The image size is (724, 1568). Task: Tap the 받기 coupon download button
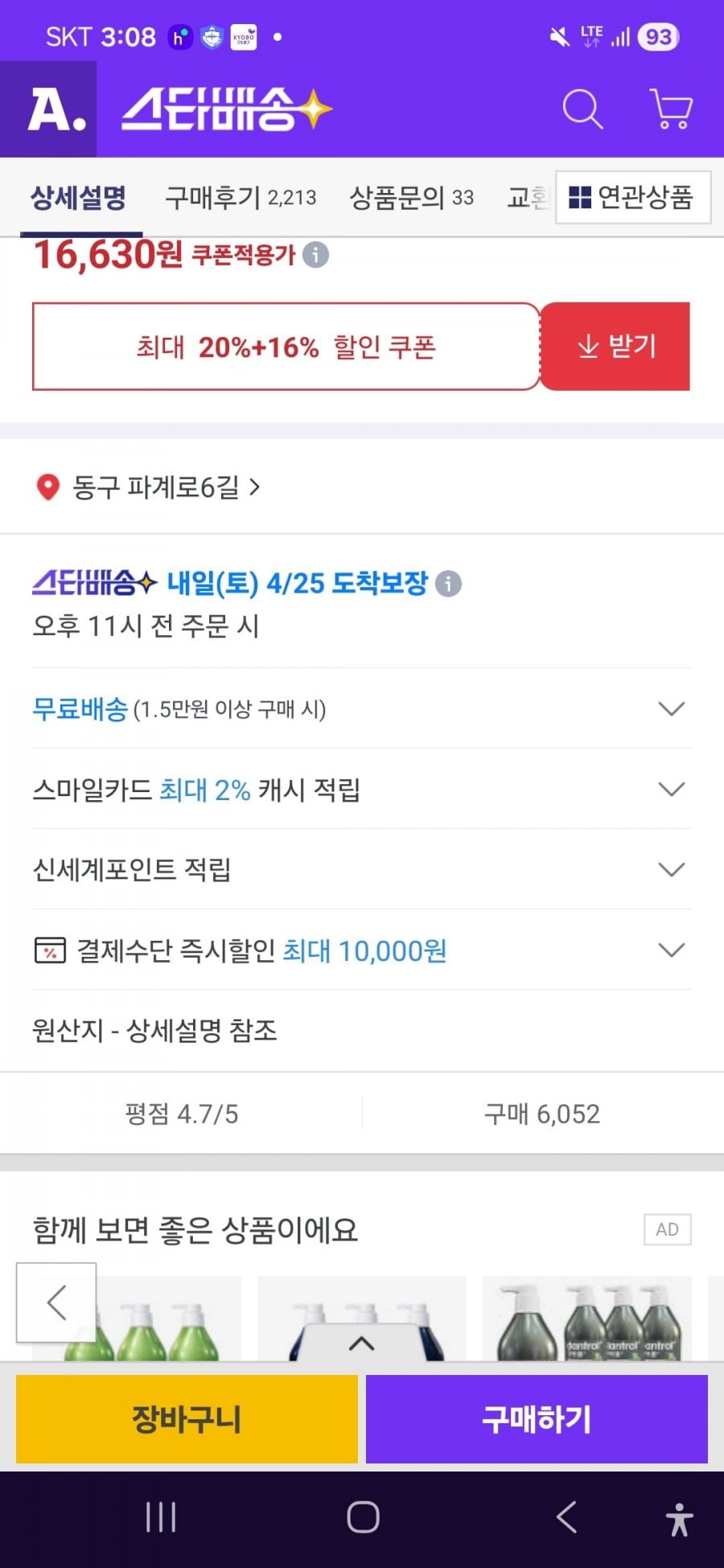[615, 347]
